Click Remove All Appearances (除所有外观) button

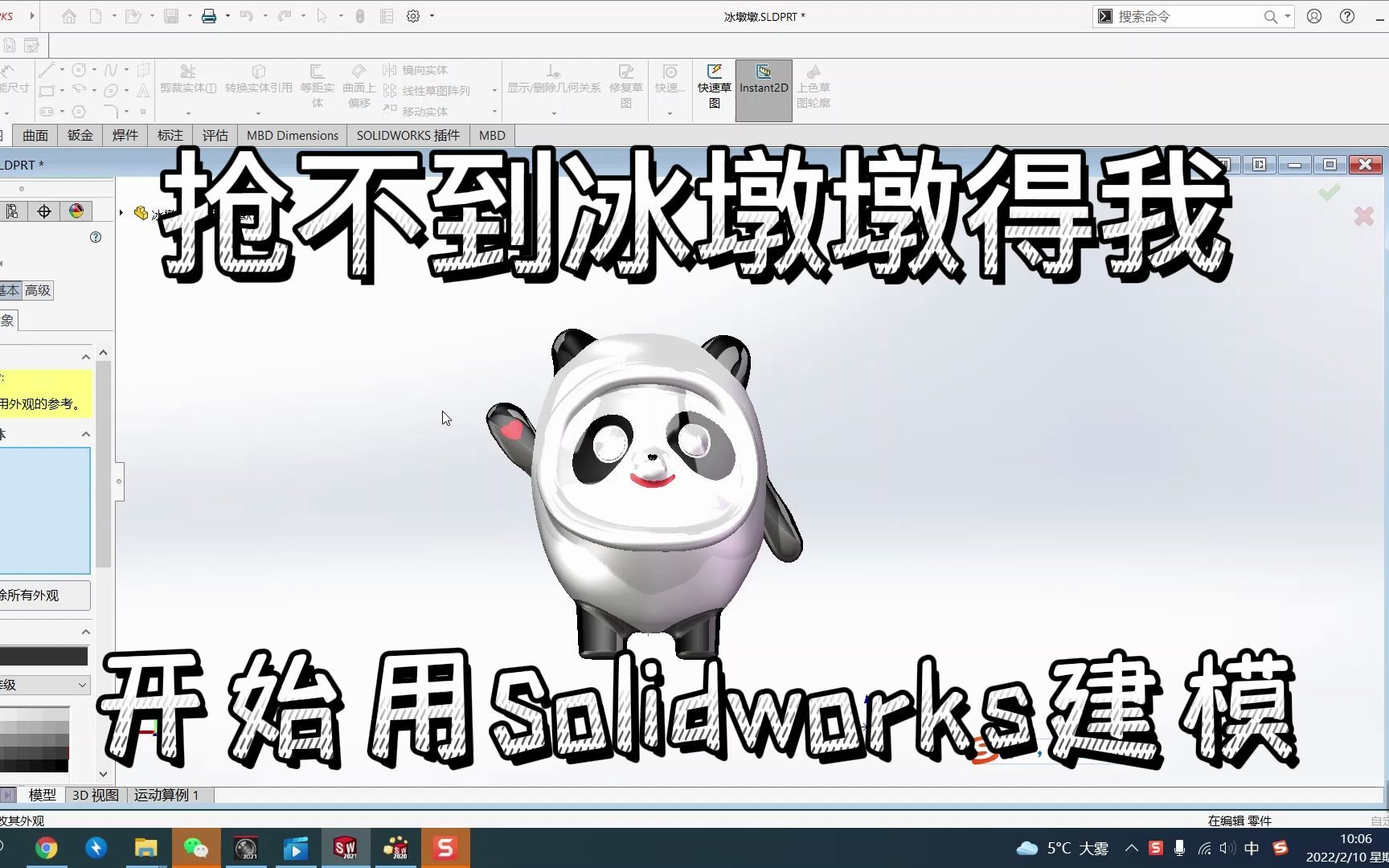click(x=45, y=596)
